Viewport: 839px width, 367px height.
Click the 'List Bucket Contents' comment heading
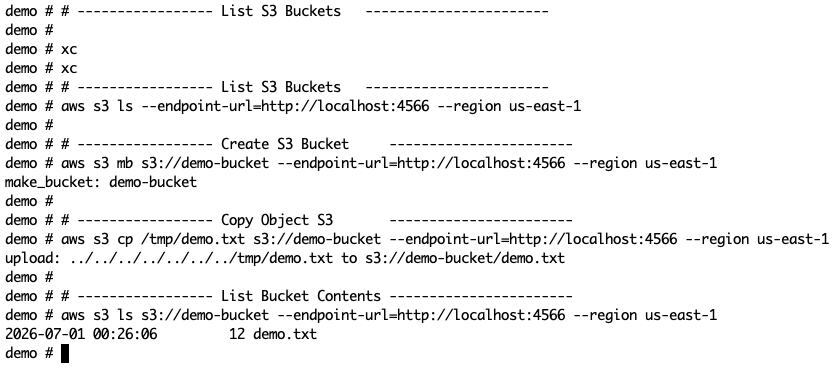pos(301,296)
